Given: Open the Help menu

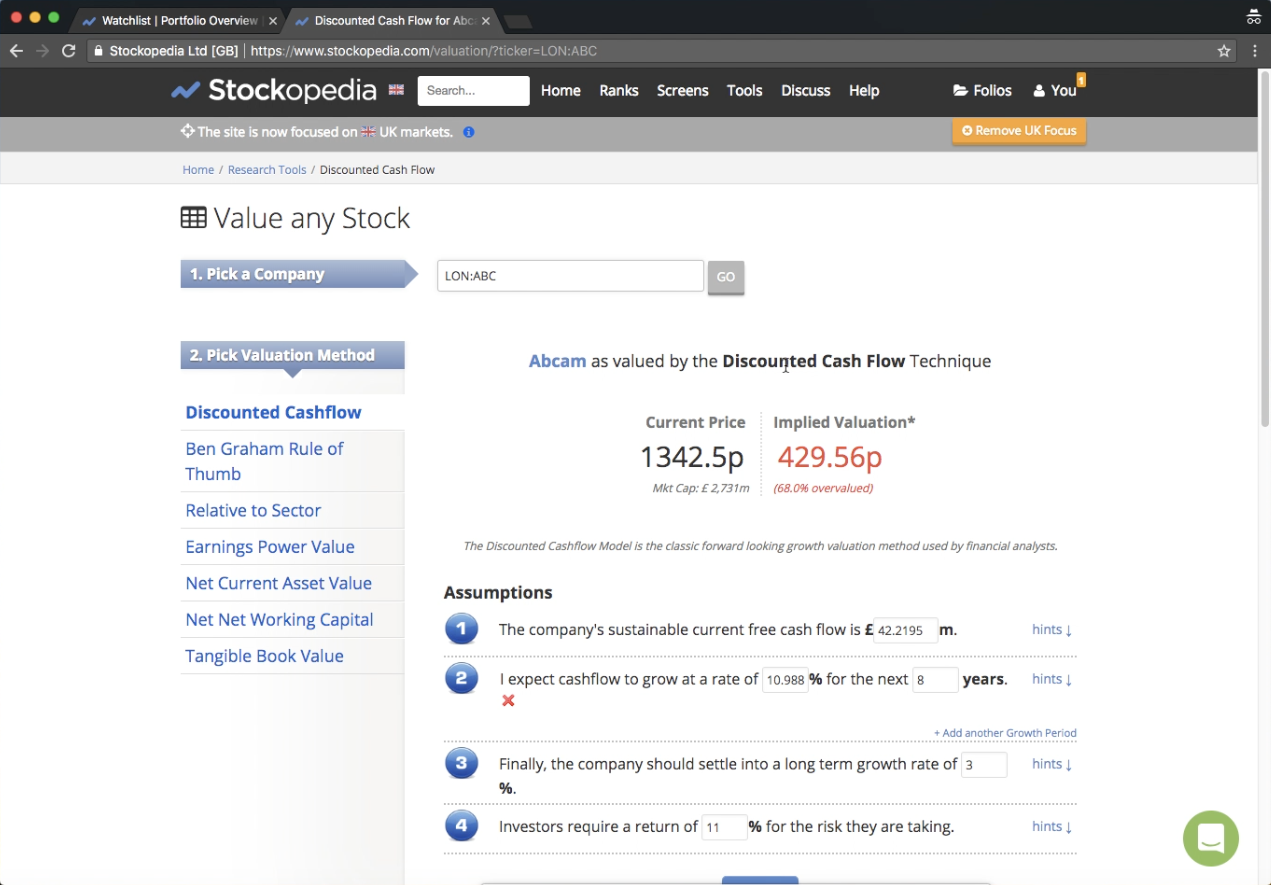Looking at the screenshot, I should pyautogui.click(x=864, y=90).
